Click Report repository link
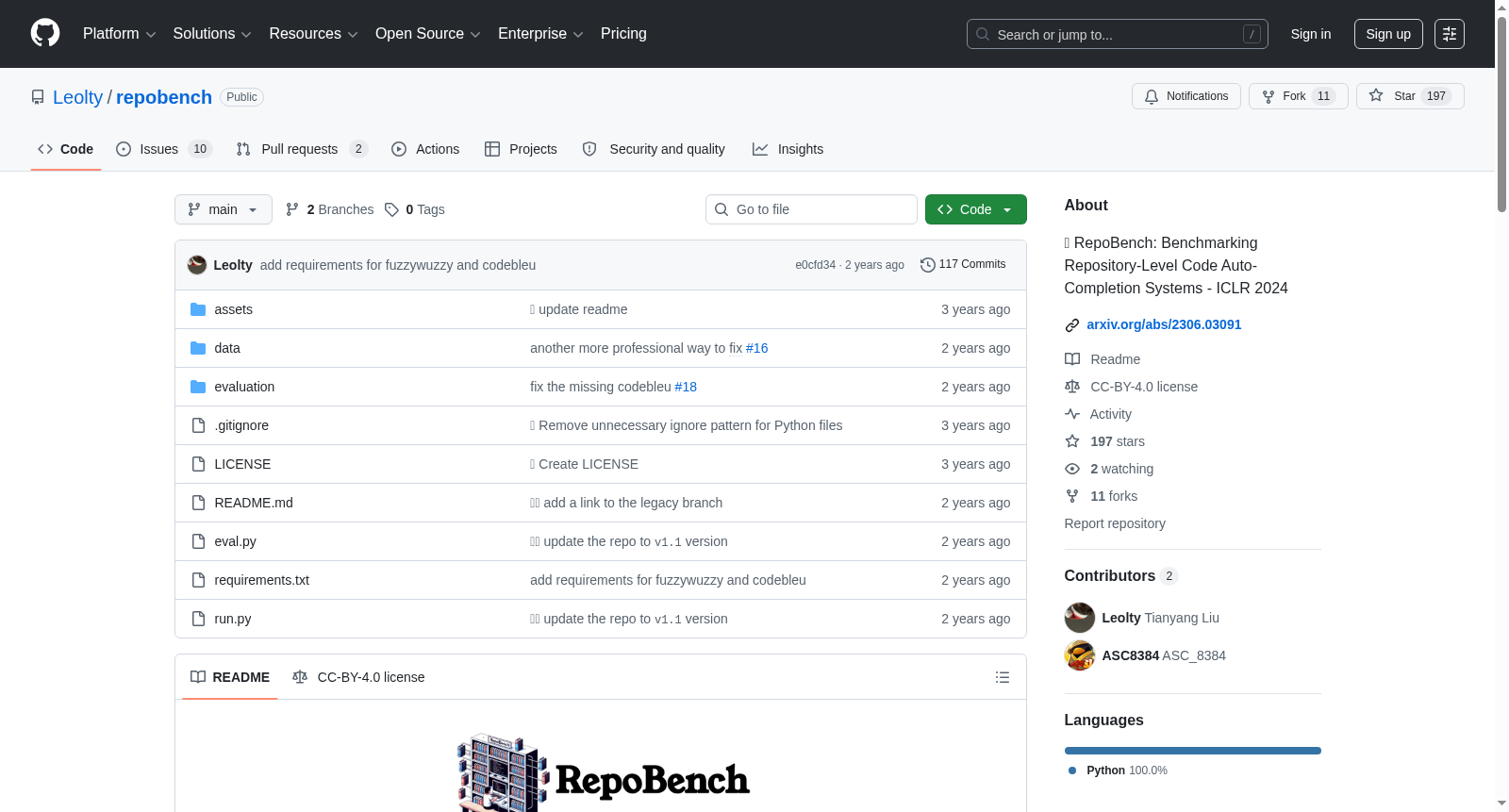The image size is (1509, 812). [x=1115, y=523]
